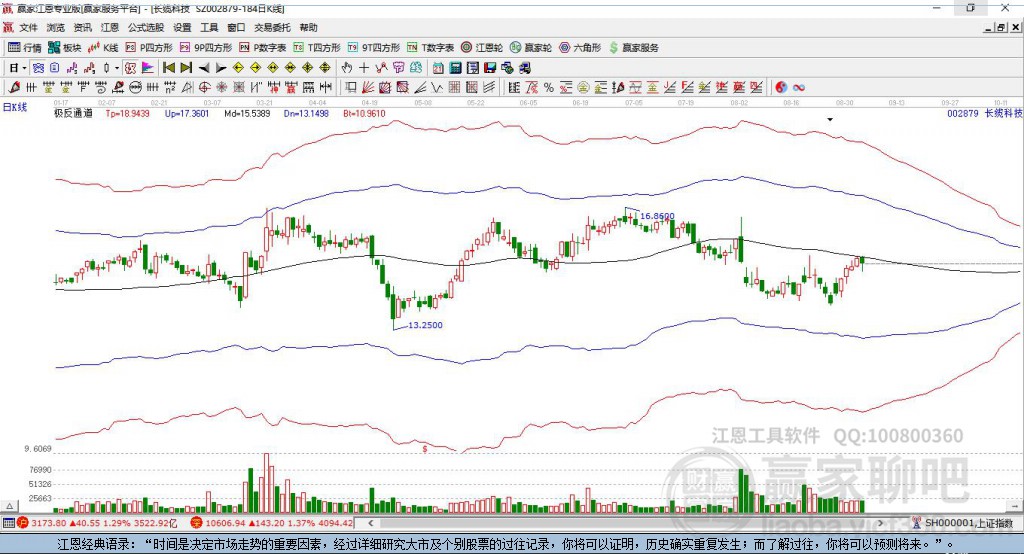
Task: Open the T四方形 tool
Action: [x=317, y=48]
